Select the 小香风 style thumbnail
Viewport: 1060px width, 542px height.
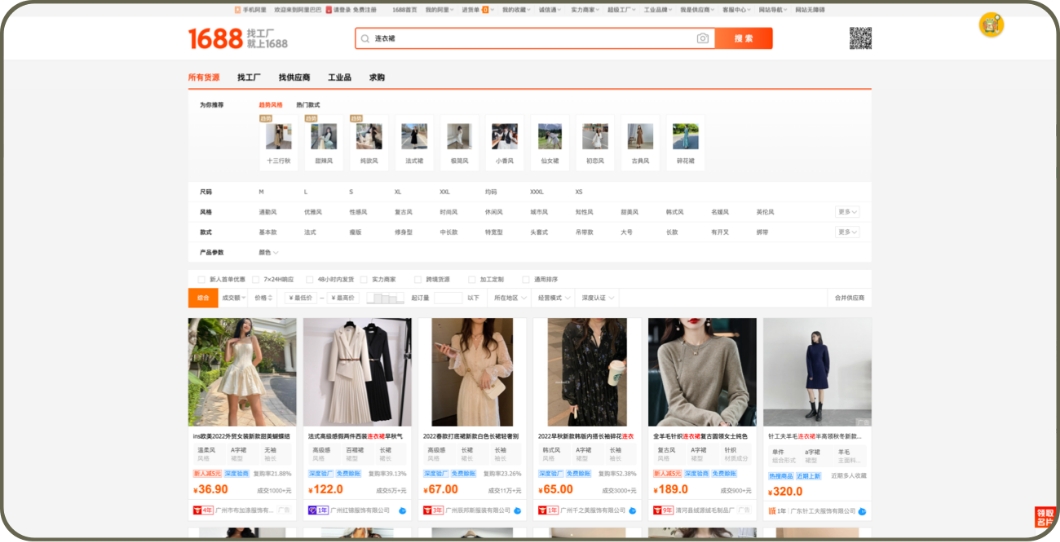(x=505, y=135)
